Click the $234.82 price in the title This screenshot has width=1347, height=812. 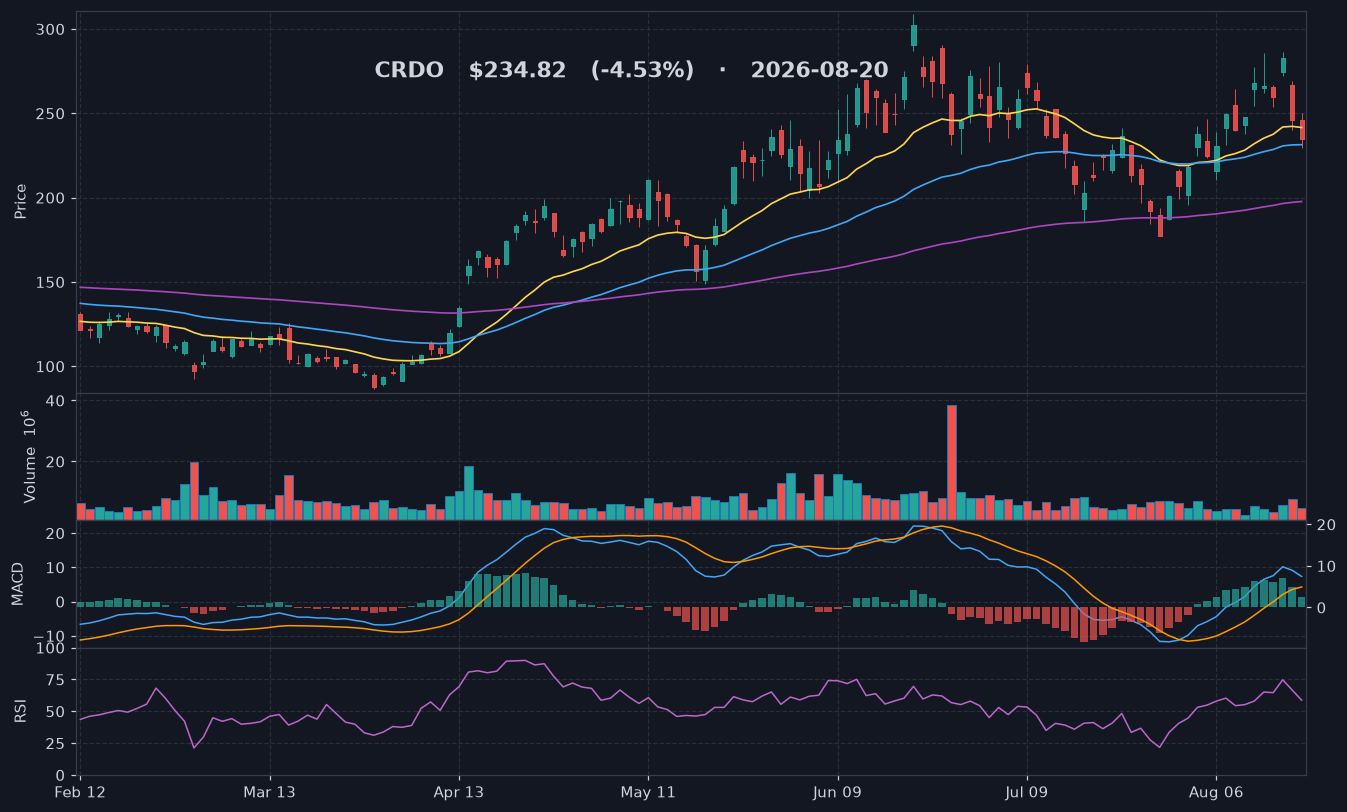tap(517, 71)
